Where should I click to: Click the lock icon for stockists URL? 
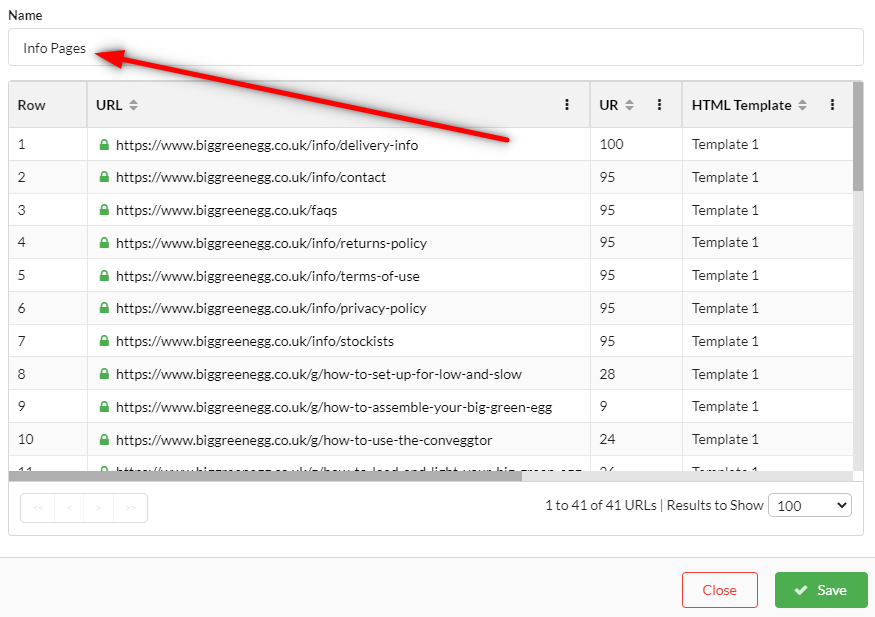click(x=104, y=341)
